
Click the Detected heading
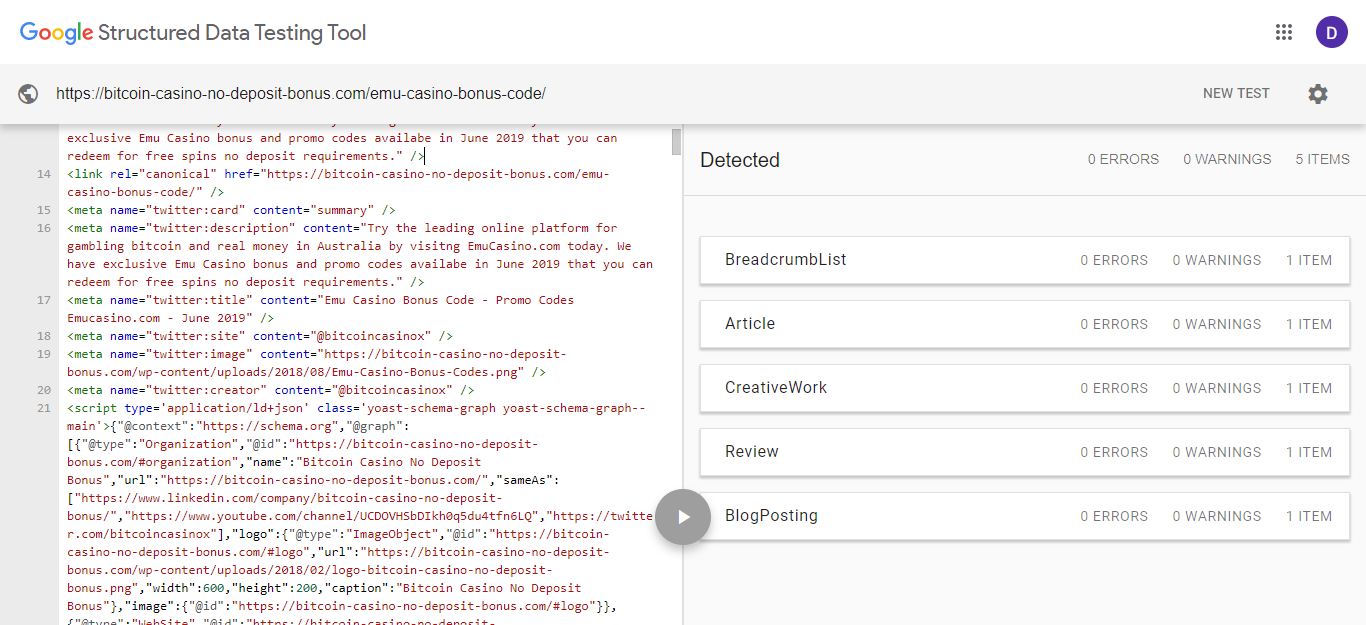(x=740, y=160)
